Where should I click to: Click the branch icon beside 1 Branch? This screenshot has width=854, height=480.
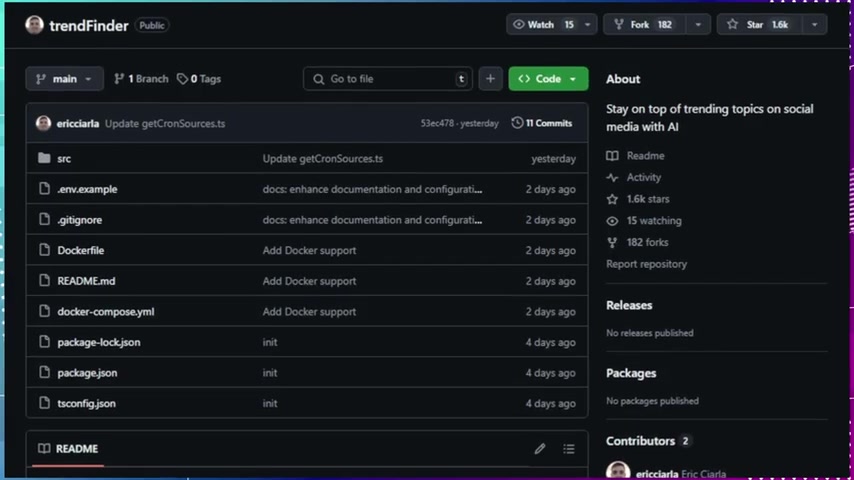click(119, 79)
